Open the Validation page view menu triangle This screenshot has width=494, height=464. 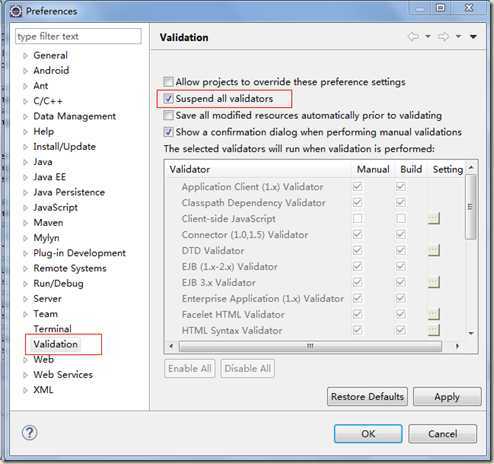pyautogui.click(x=473, y=36)
